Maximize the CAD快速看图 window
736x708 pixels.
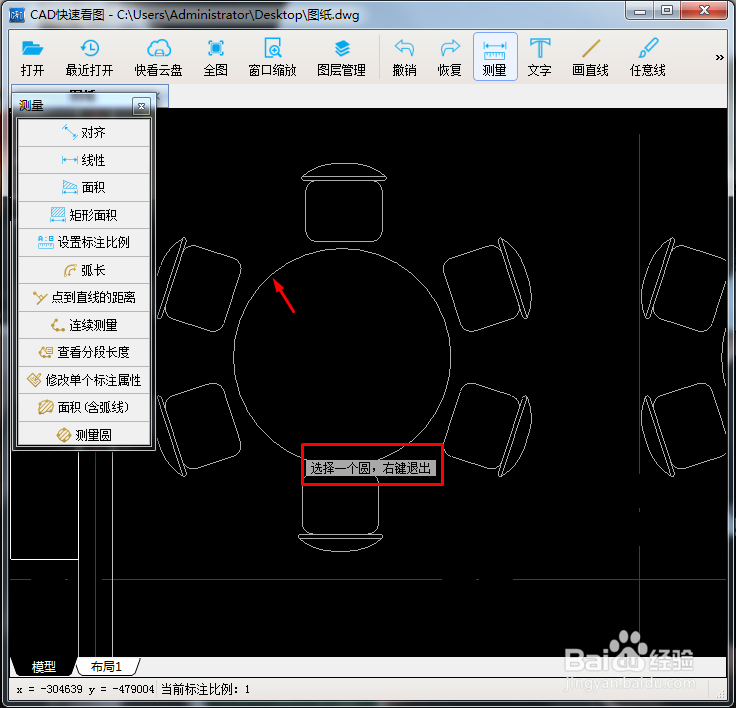pyautogui.click(x=667, y=10)
